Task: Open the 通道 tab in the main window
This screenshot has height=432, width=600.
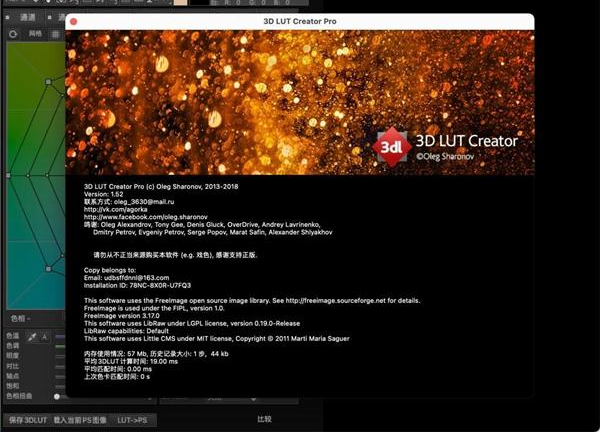Action: (x=28, y=17)
